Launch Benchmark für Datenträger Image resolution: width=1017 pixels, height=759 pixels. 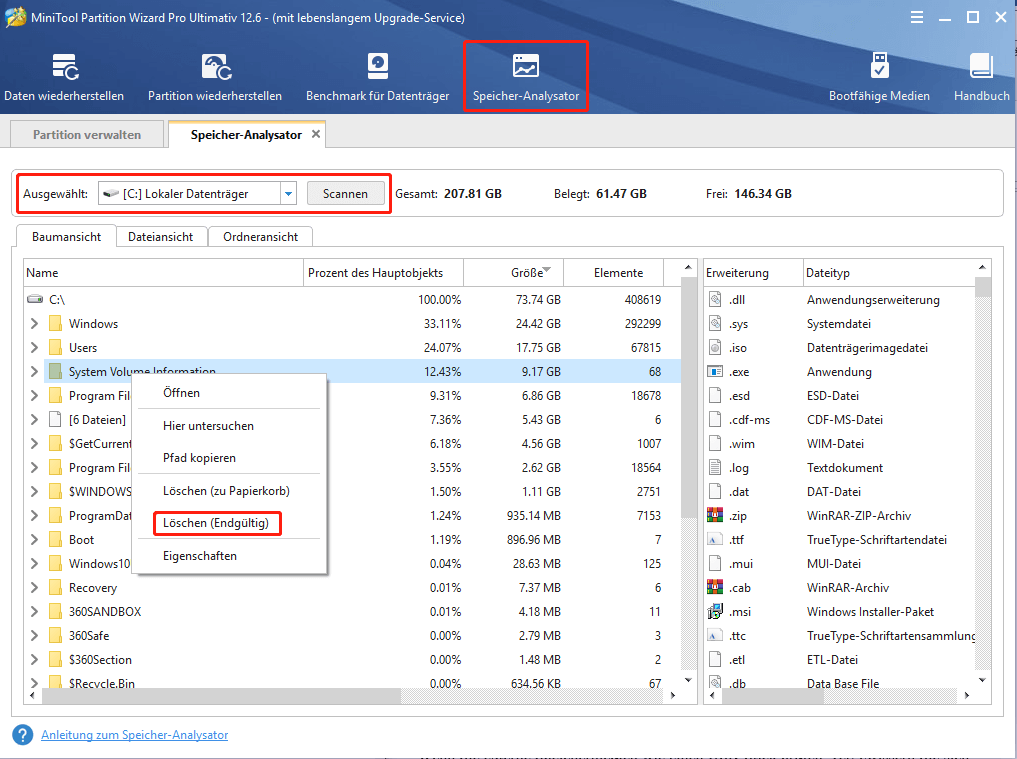pos(377,78)
